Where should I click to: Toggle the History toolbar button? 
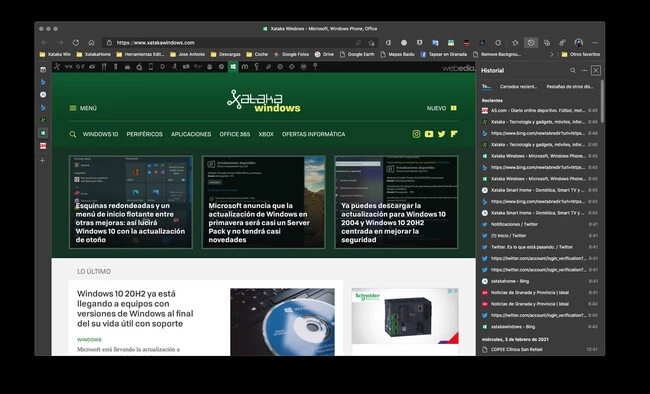tap(531, 43)
